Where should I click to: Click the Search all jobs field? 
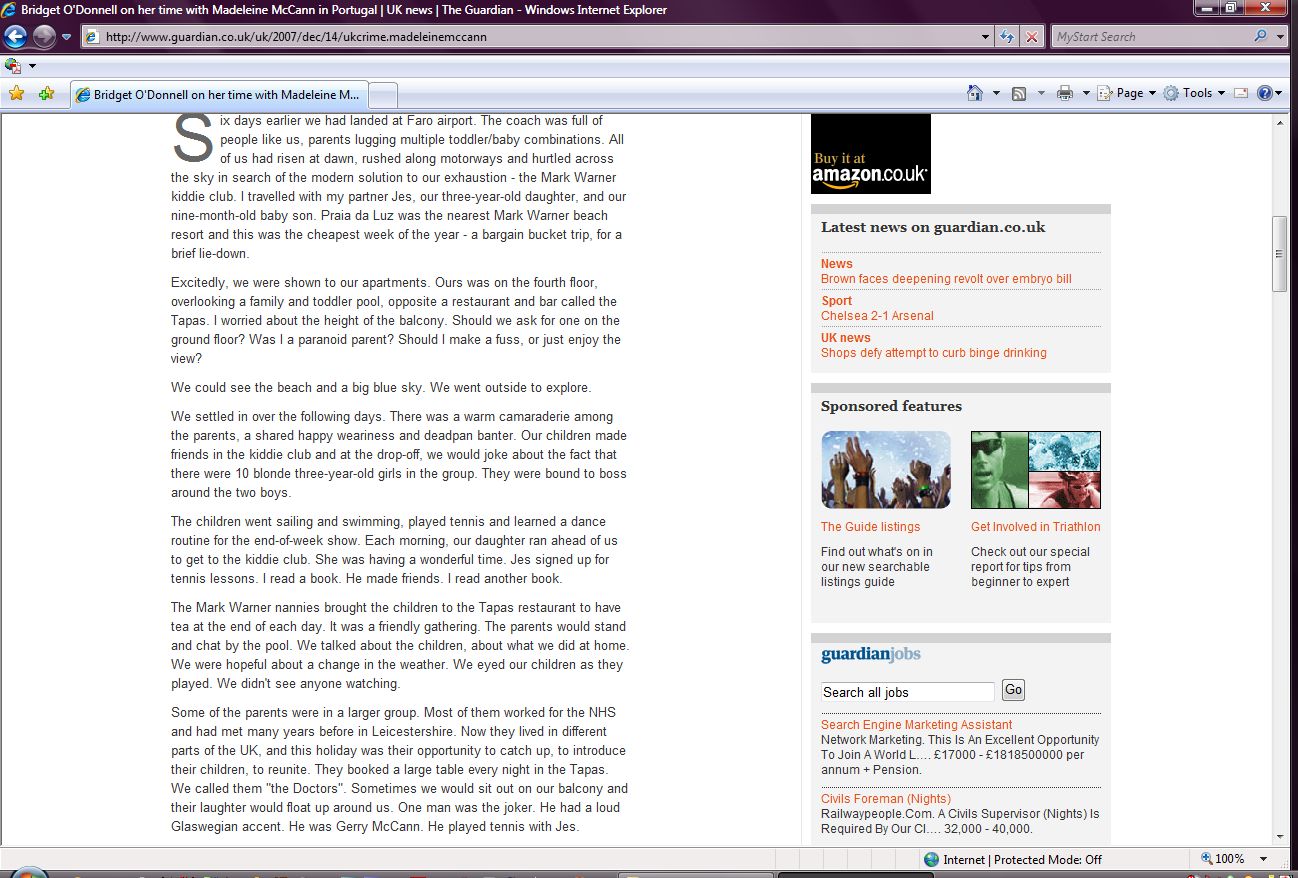(907, 692)
